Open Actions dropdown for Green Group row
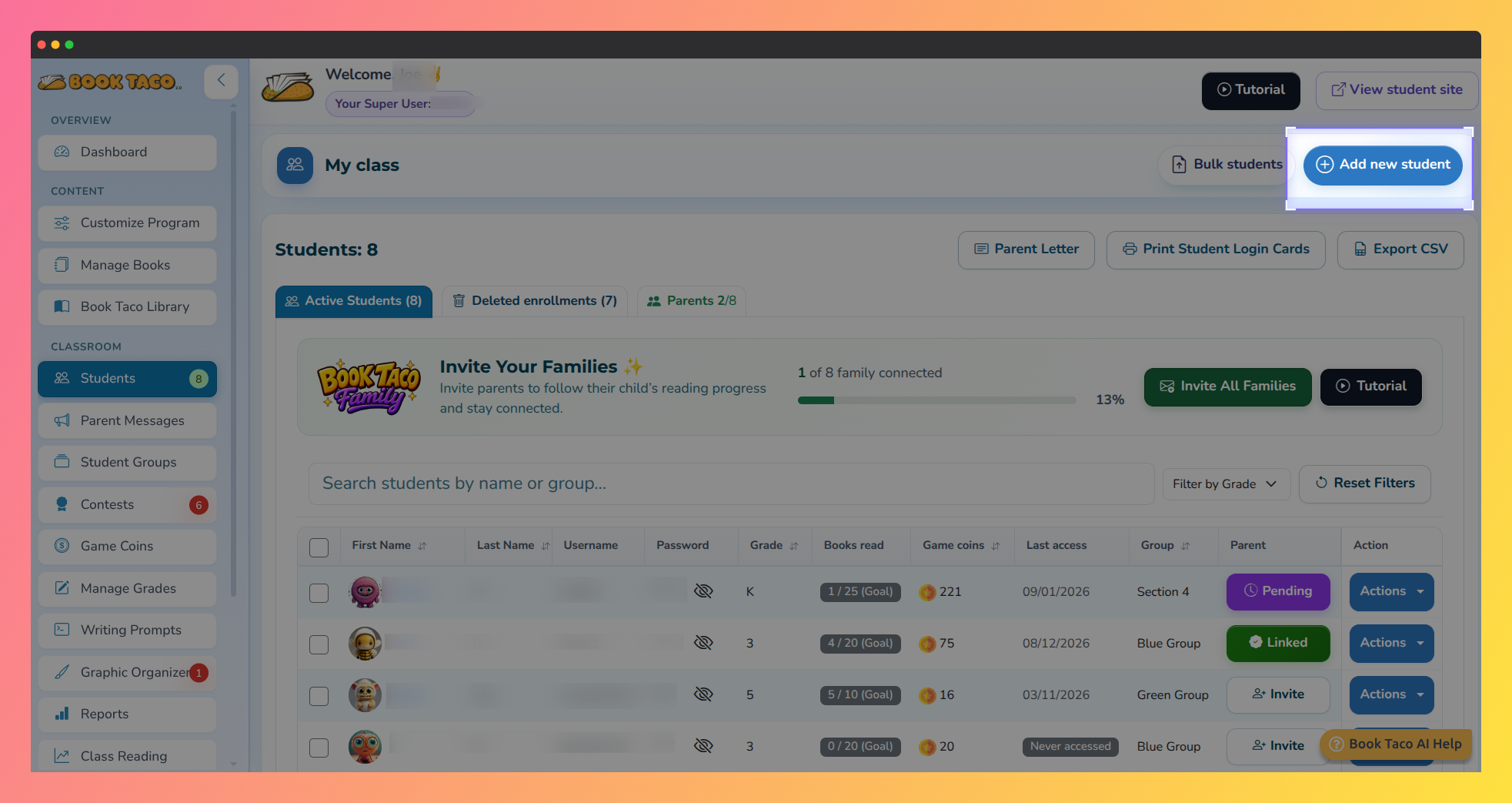Image resolution: width=1512 pixels, height=803 pixels. point(1391,695)
